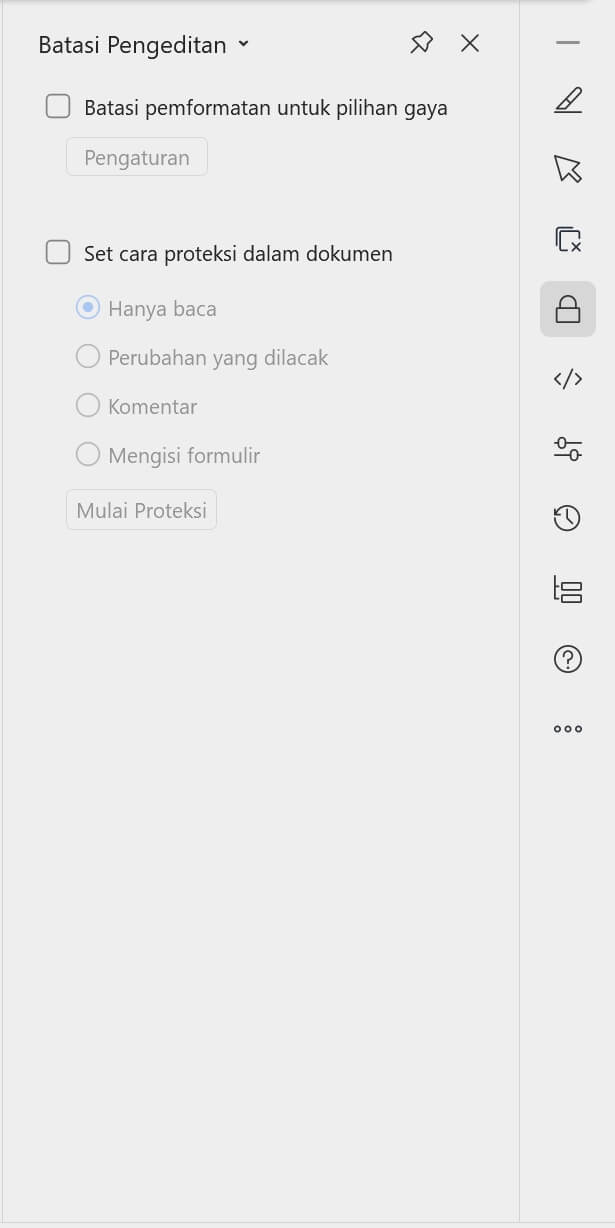This screenshot has height=1228, width=615.
Task: Choose the 'Komentar' protection mode
Action: tap(87, 406)
